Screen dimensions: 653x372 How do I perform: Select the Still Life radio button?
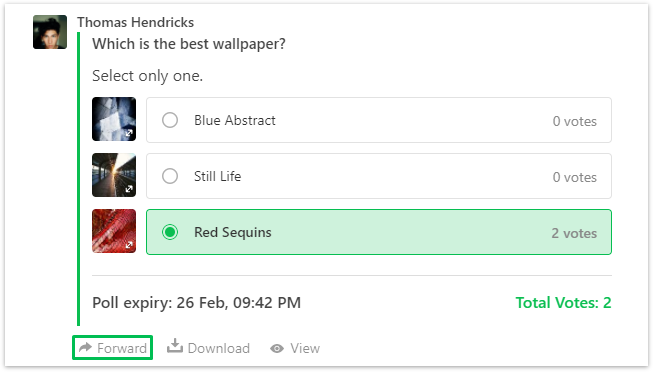pos(170,176)
